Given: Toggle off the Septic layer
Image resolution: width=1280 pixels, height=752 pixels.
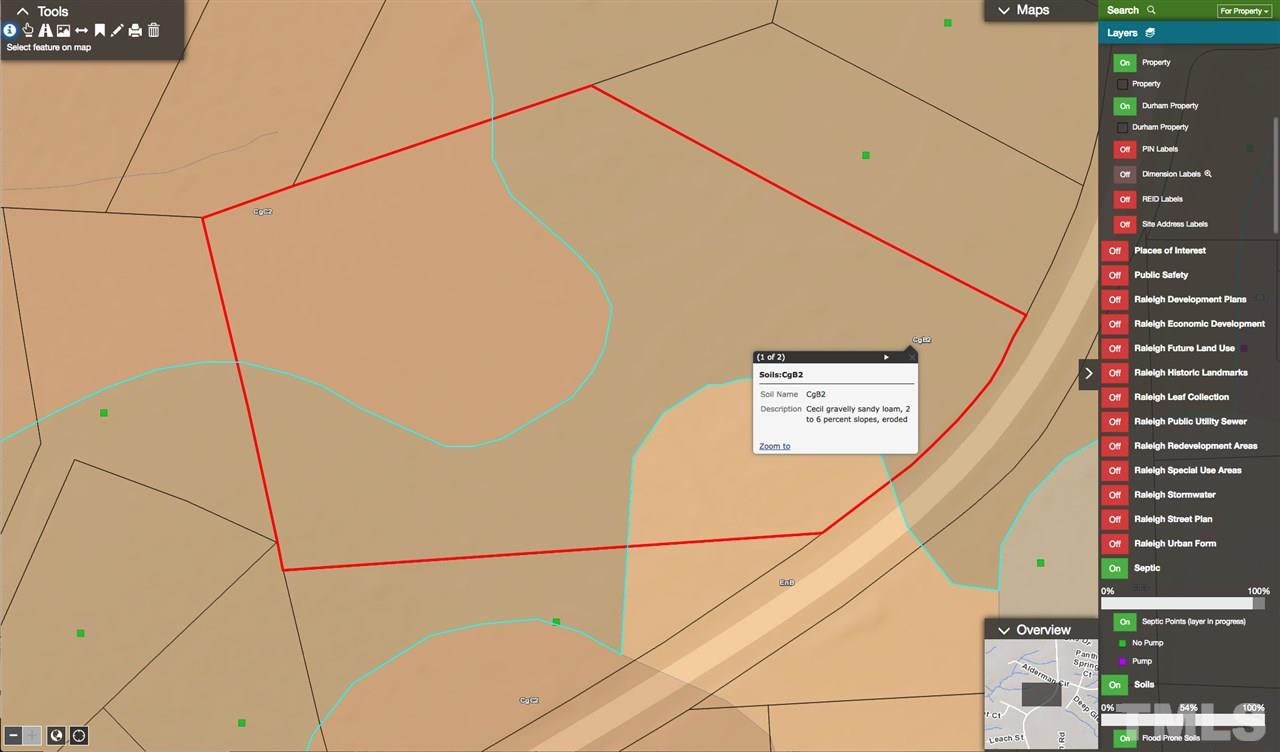Looking at the screenshot, I should 1114,568.
